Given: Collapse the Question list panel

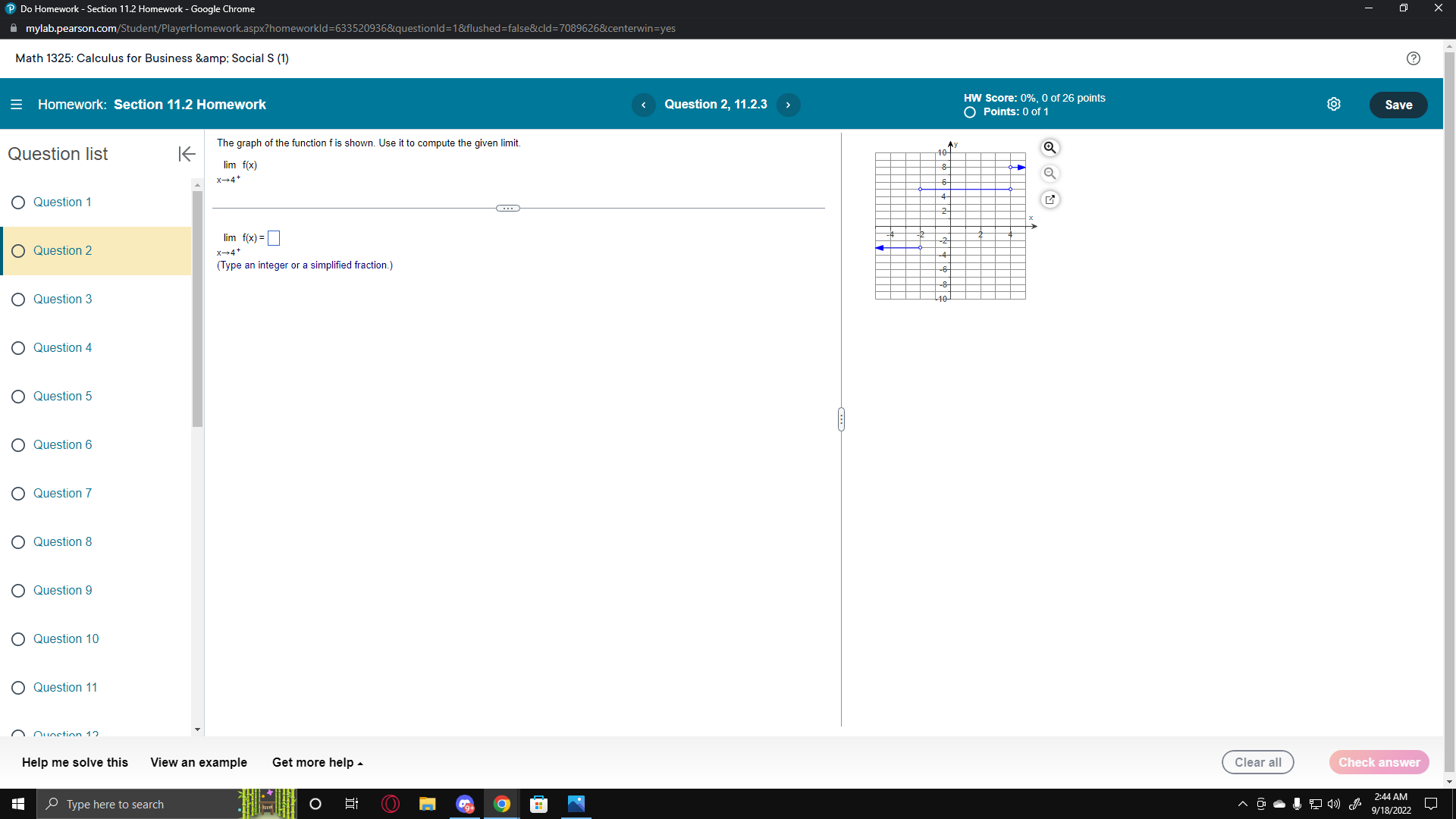Looking at the screenshot, I should pos(186,154).
